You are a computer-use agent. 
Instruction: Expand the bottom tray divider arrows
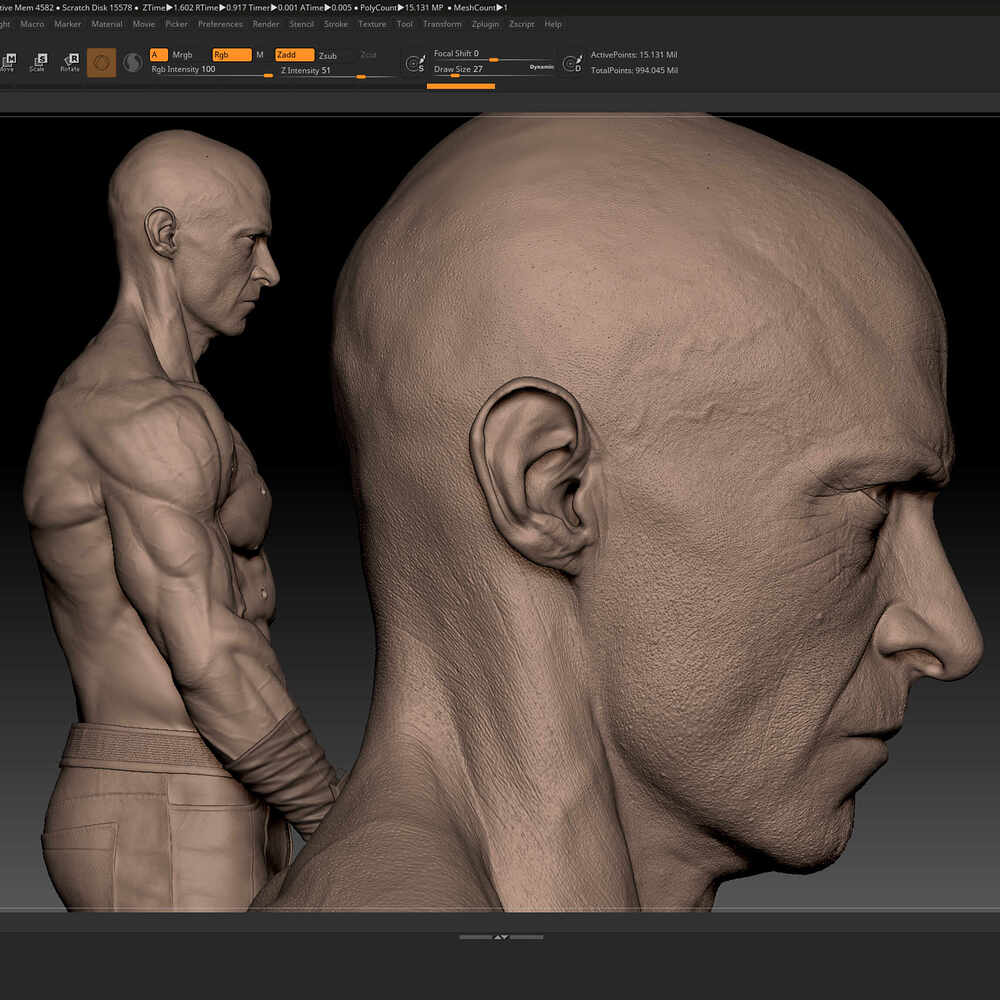501,937
